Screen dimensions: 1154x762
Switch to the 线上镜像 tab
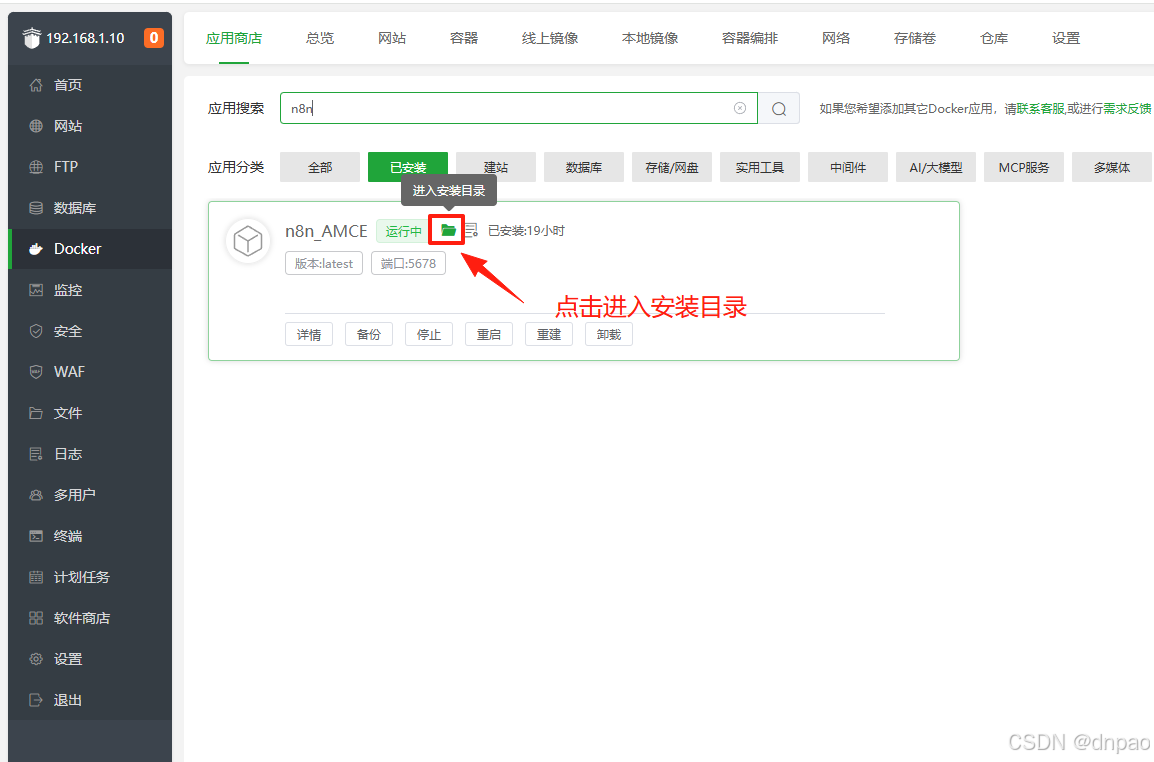pos(550,38)
